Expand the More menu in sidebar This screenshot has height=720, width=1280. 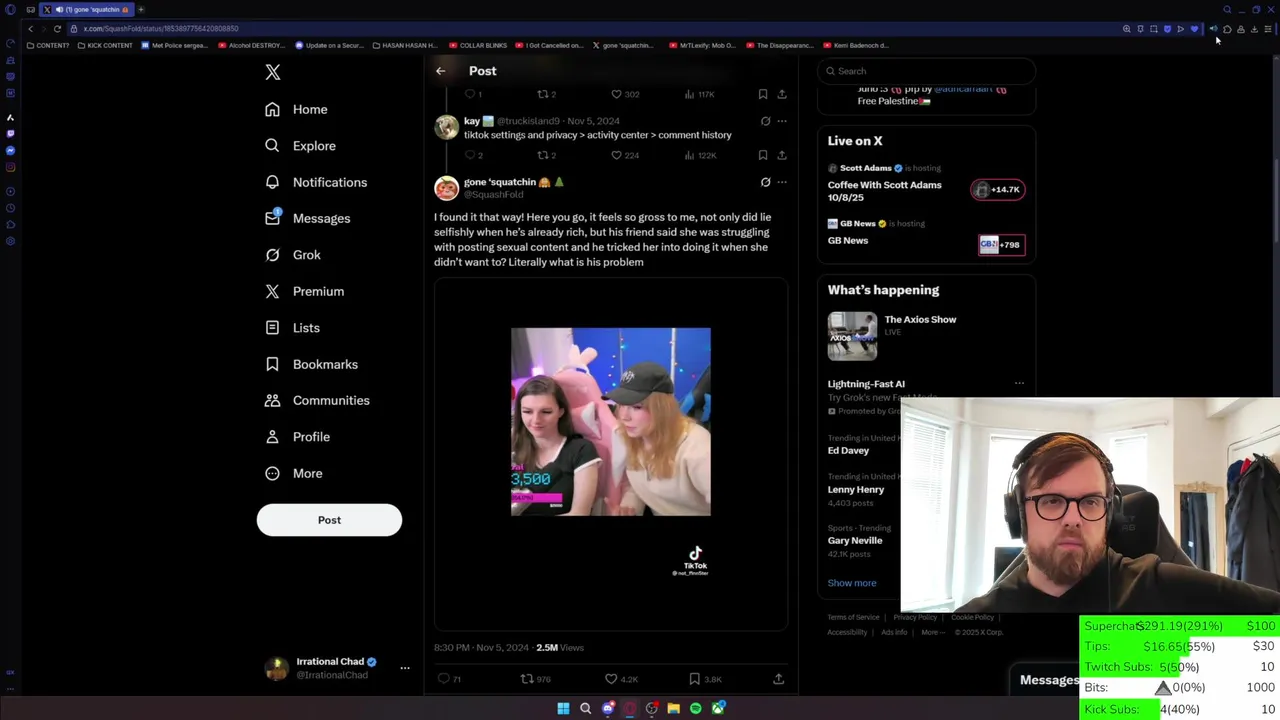[x=293, y=473]
